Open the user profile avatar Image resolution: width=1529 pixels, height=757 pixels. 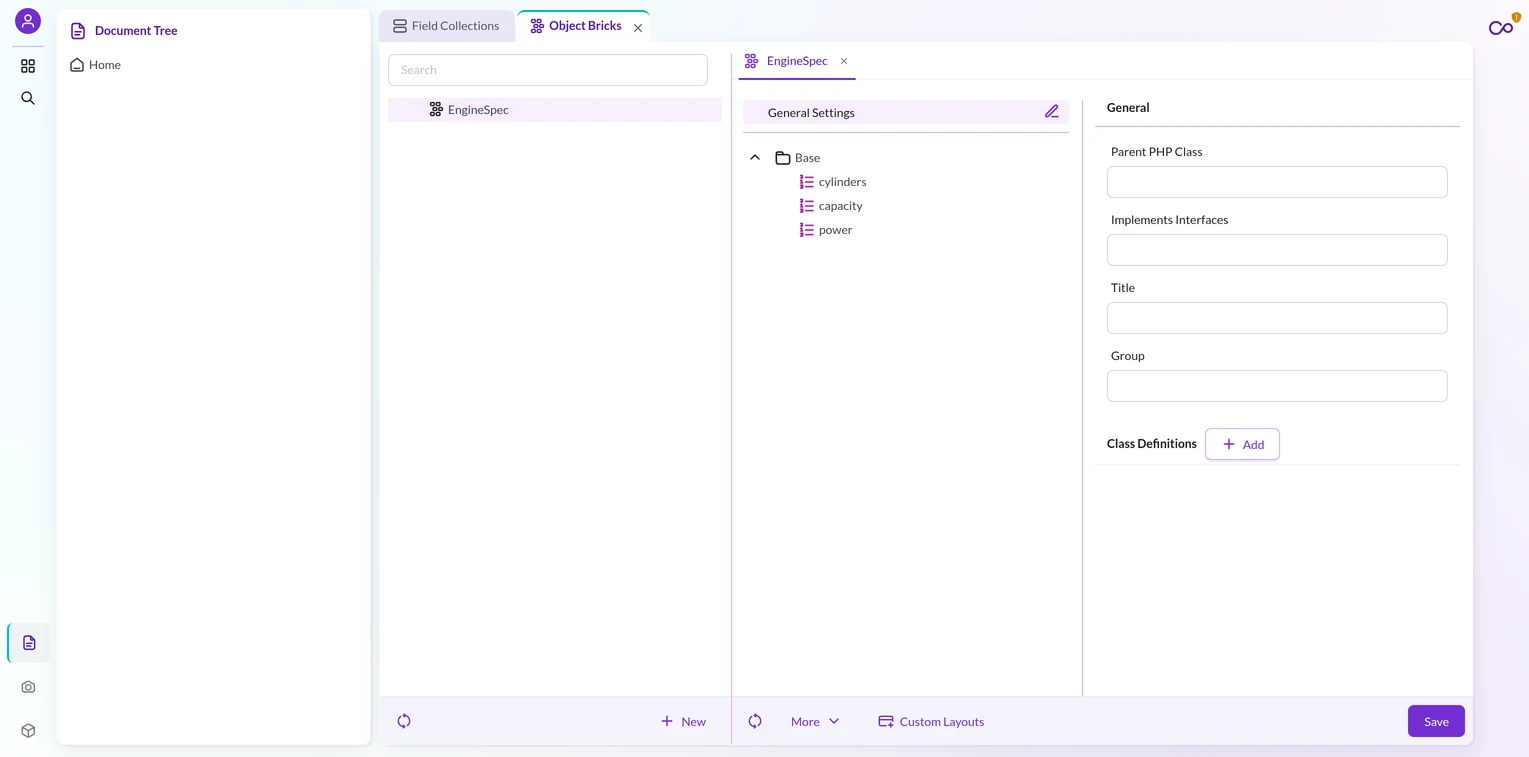point(28,21)
